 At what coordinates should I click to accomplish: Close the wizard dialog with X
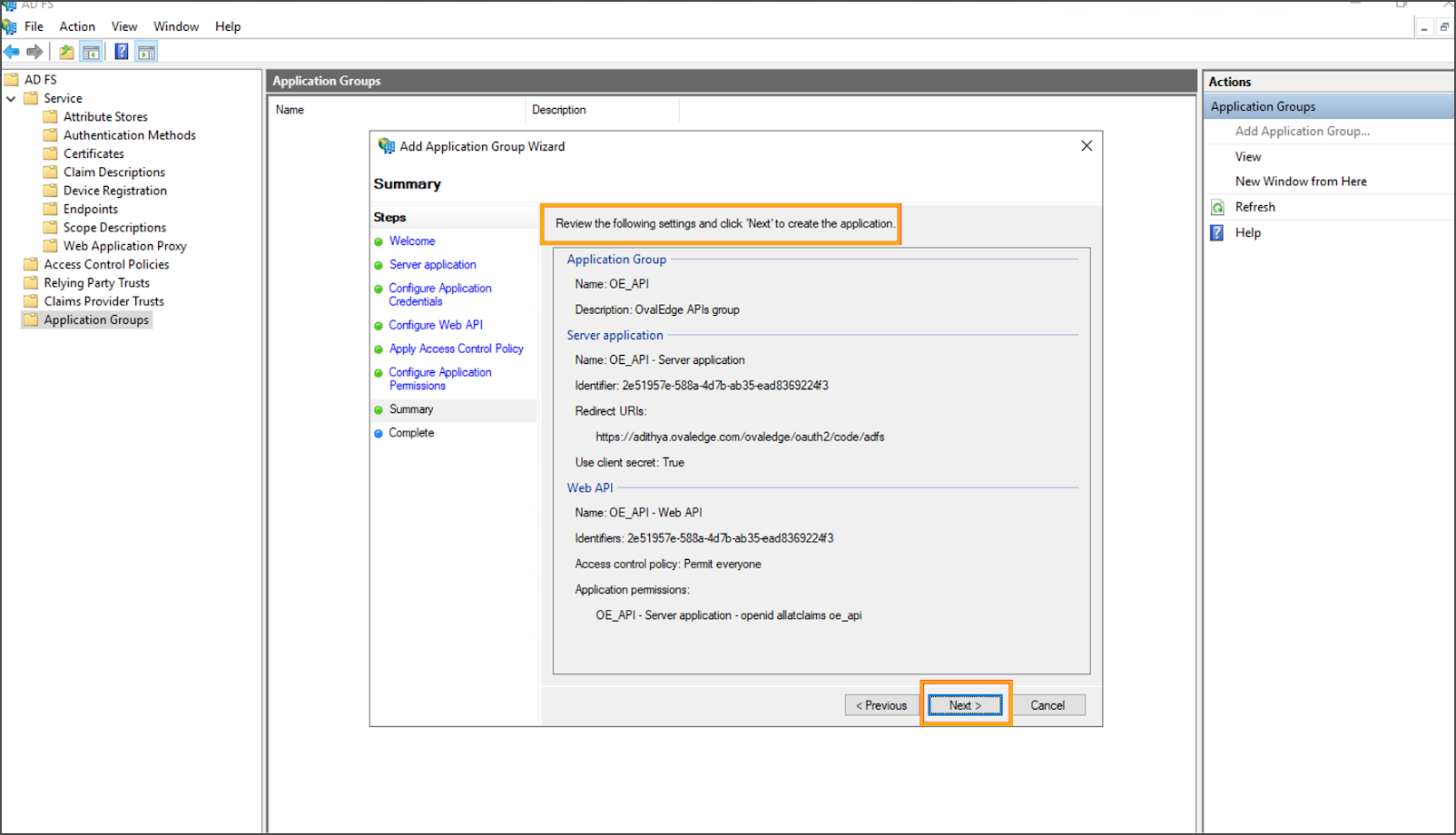1087,146
